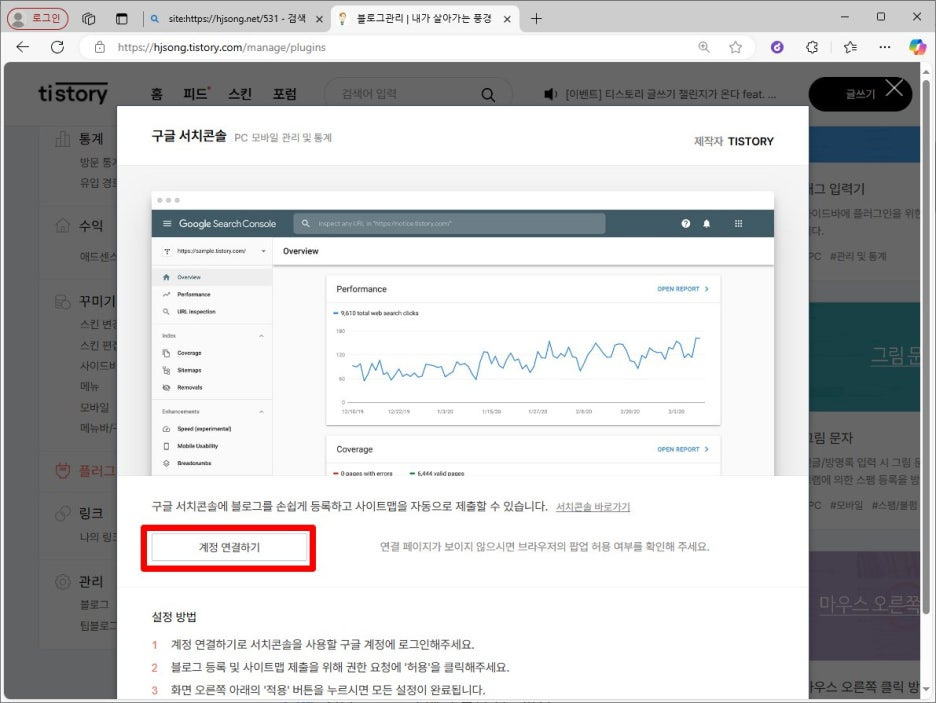Click the event announcement text link

pos(670,94)
